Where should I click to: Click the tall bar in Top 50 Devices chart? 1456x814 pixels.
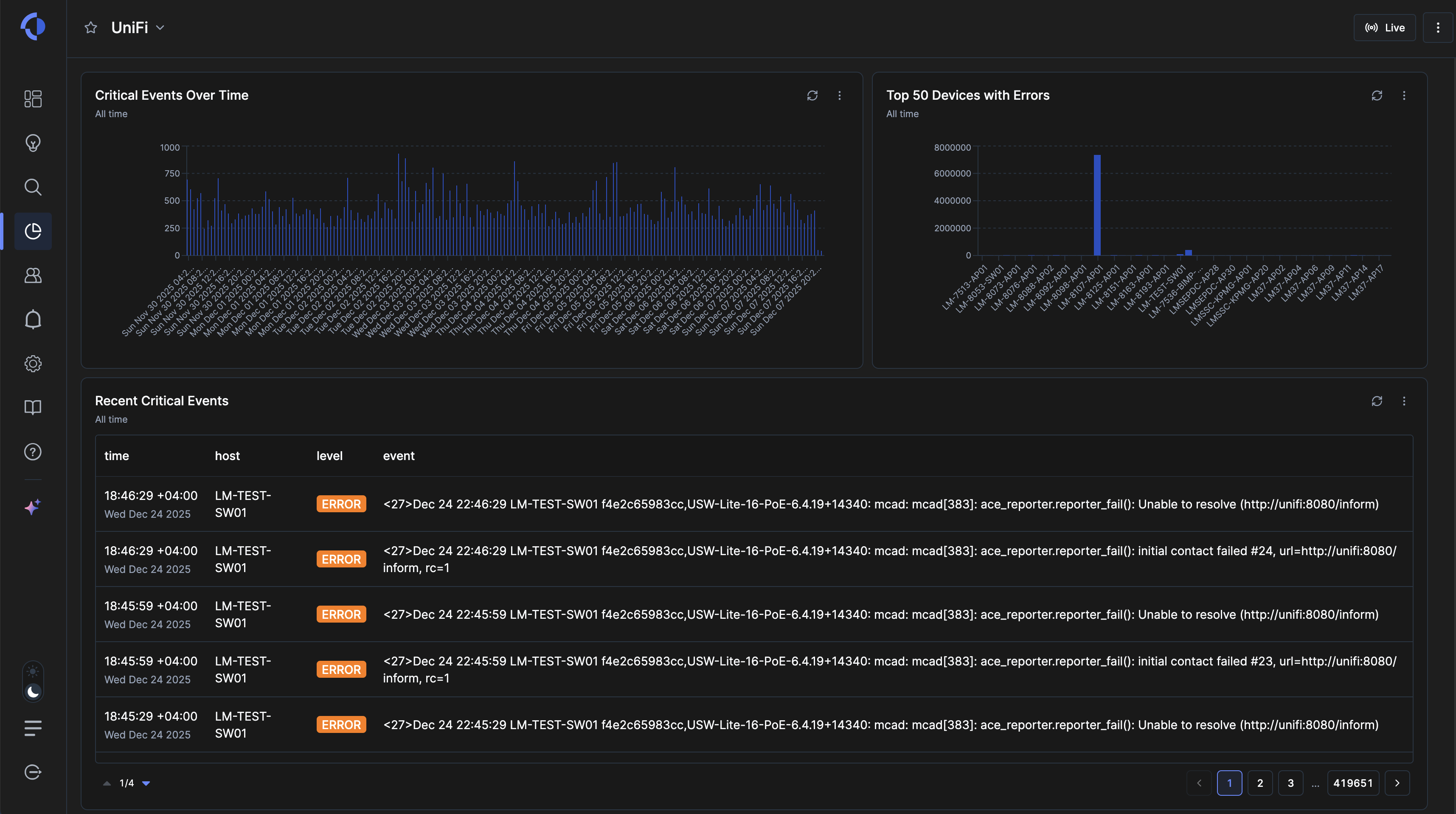[1097, 205]
